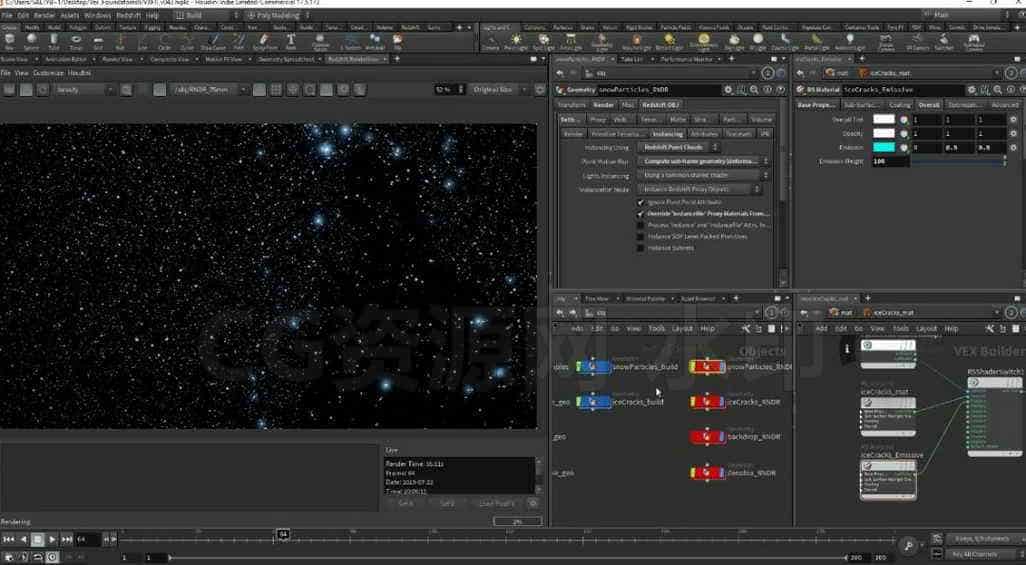Image resolution: width=1026 pixels, height=565 pixels.
Task: Select the iceCracks_mat material node
Action: [x=888, y=416]
